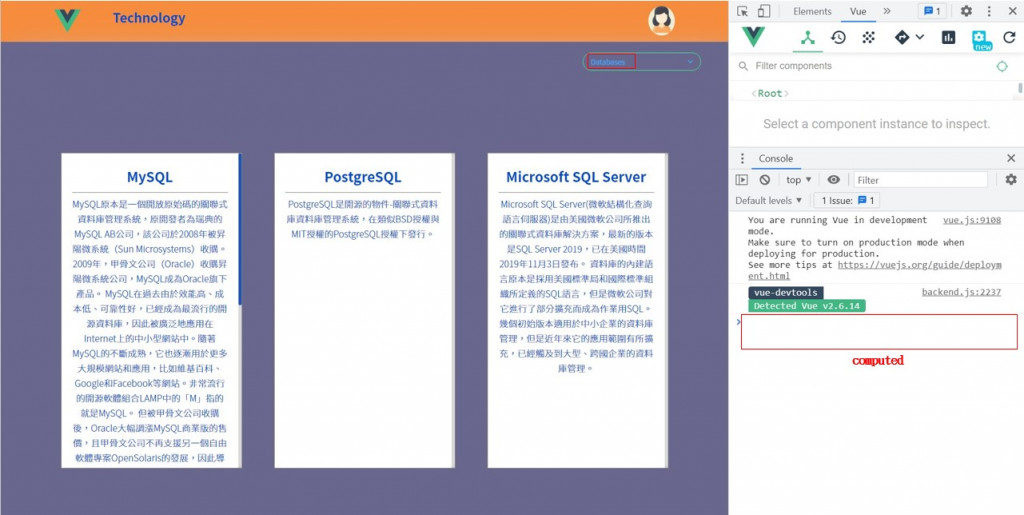
Task: Toggle the live expression eye icon
Action: (834, 179)
